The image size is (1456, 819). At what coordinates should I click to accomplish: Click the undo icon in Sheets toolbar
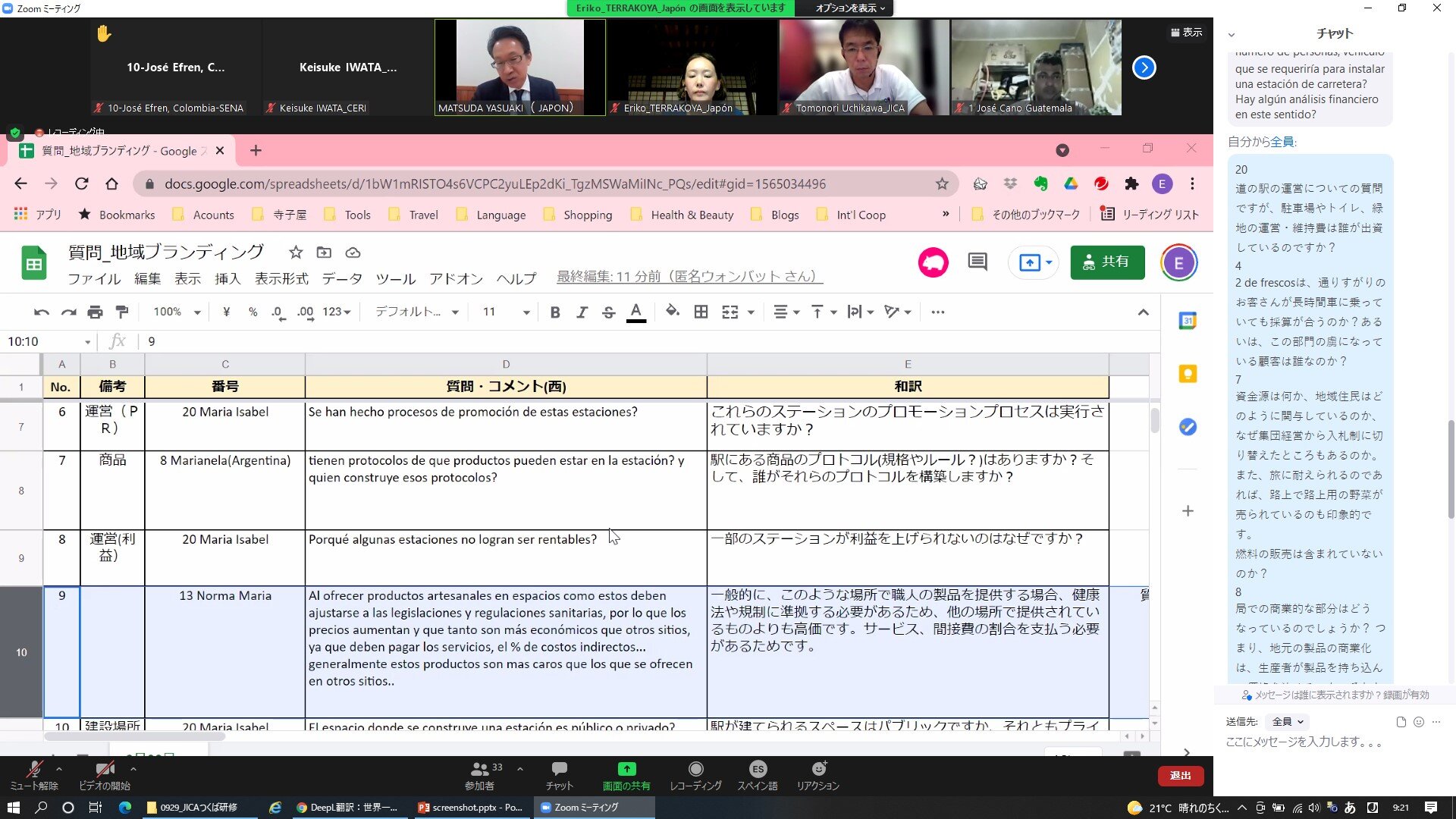[42, 312]
